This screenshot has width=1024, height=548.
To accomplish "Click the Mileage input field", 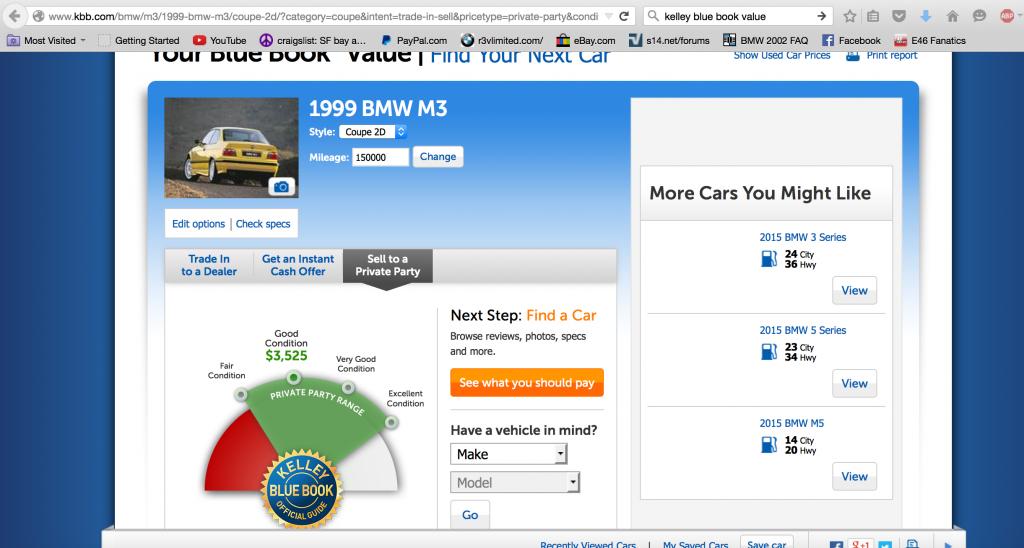I will pos(380,157).
